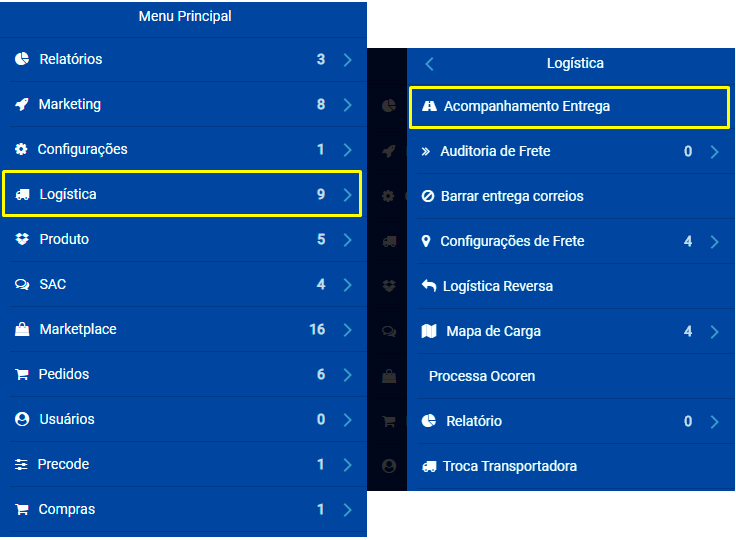Screen dimensions: 736x540
Task: Expand the Mapa de Carga chevron
Action: [714, 332]
